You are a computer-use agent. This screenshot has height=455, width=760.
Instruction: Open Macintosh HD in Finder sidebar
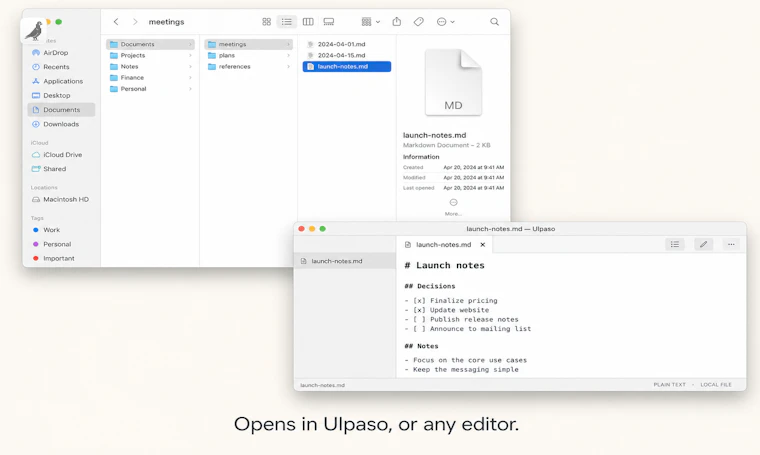click(x=61, y=200)
